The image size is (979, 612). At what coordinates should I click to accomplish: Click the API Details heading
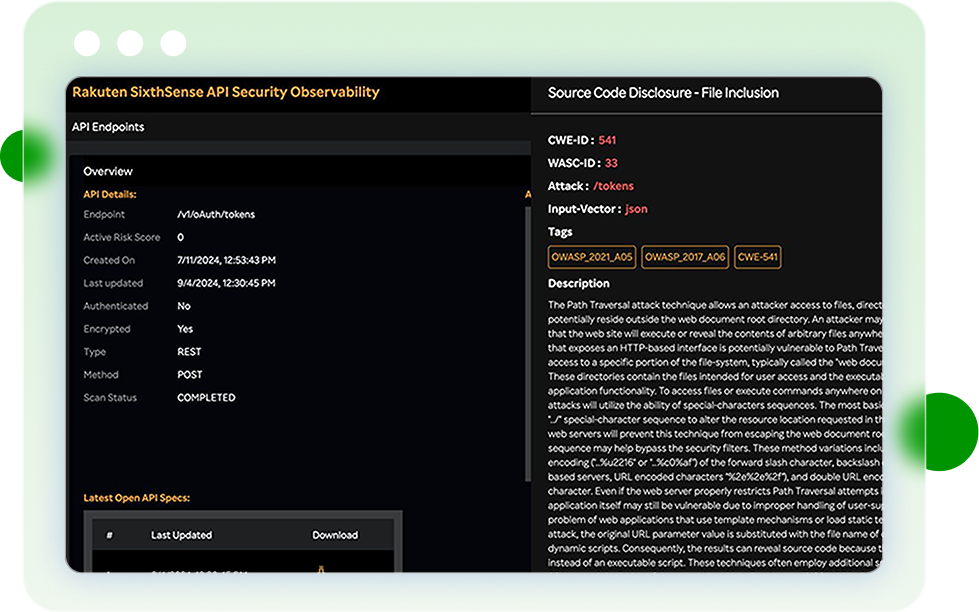[x=110, y=194]
